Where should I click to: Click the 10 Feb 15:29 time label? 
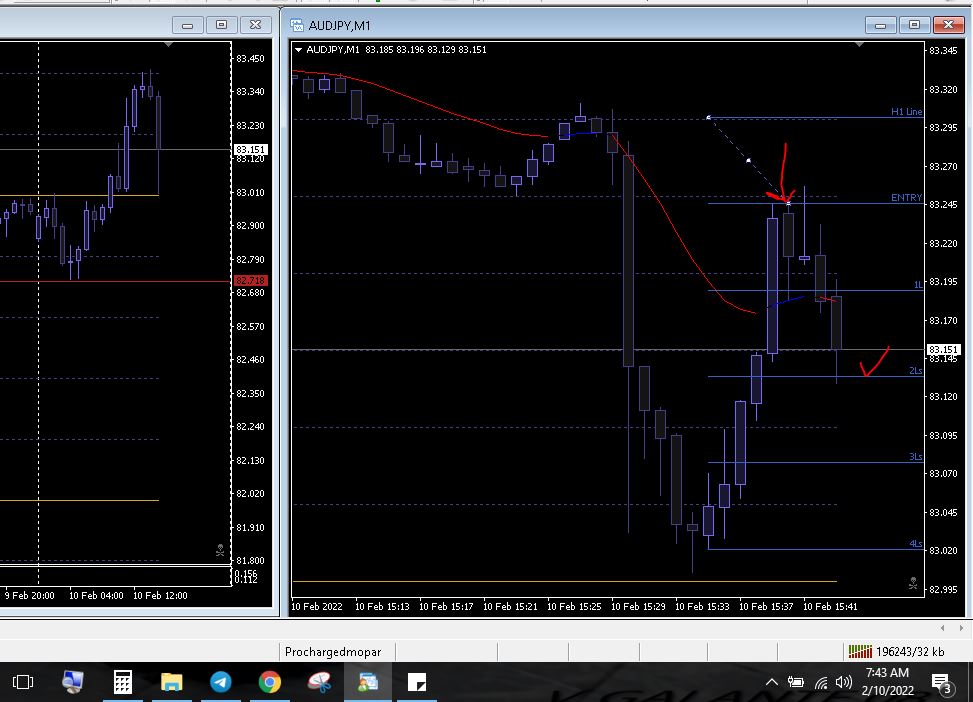[x=638, y=606]
